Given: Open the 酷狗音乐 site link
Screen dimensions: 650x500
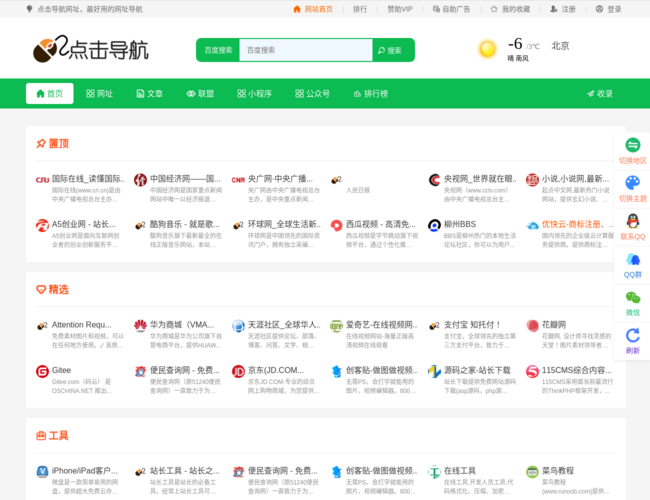Looking at the screenshot, I should click(x=185, y=224).
